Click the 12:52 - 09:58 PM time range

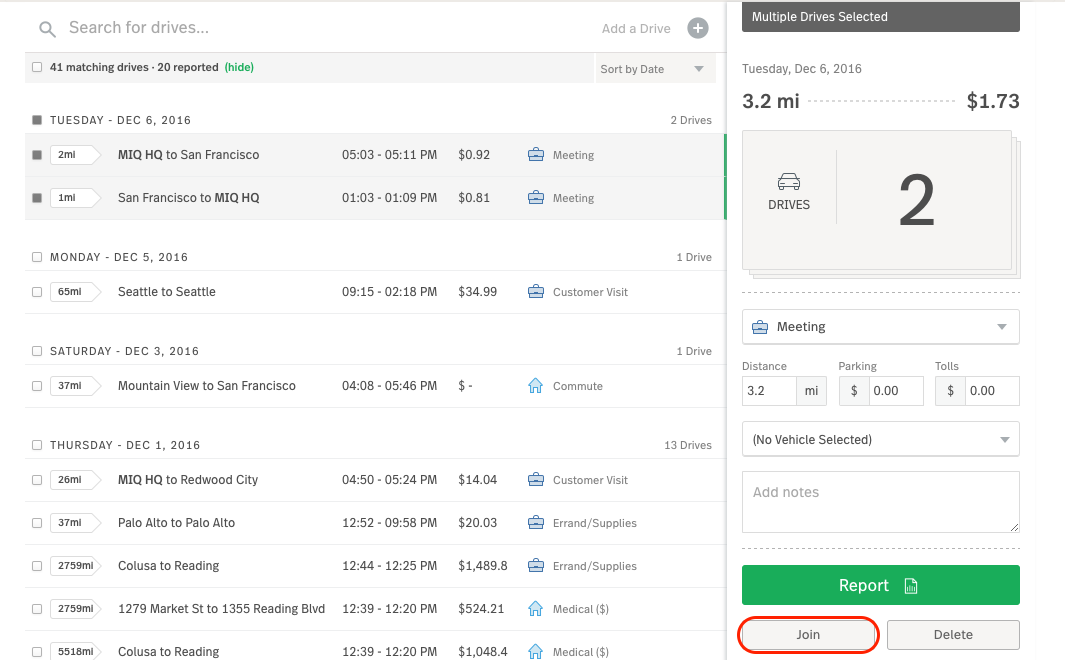(389, 523)
